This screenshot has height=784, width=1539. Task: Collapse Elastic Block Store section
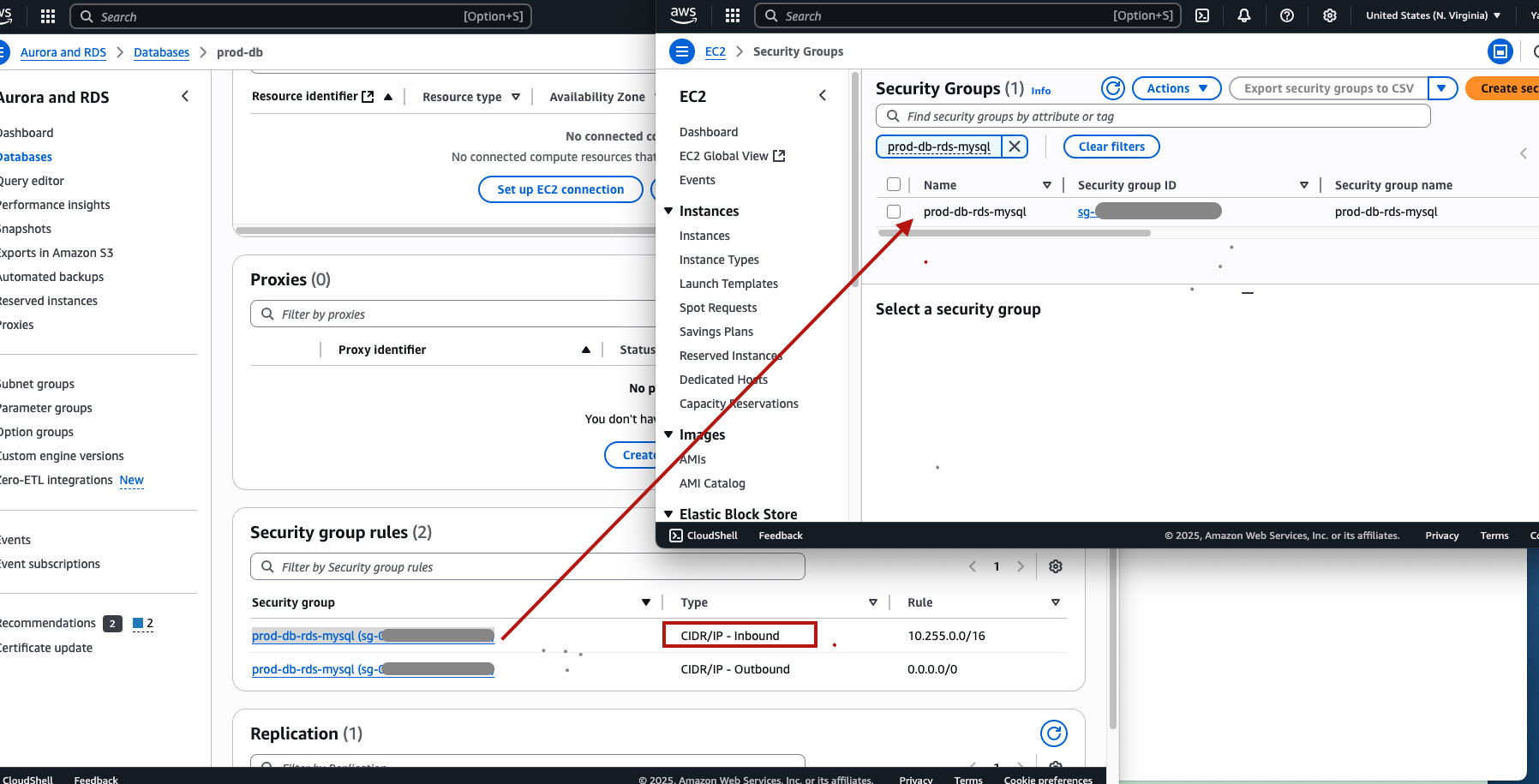click(668, 514)
